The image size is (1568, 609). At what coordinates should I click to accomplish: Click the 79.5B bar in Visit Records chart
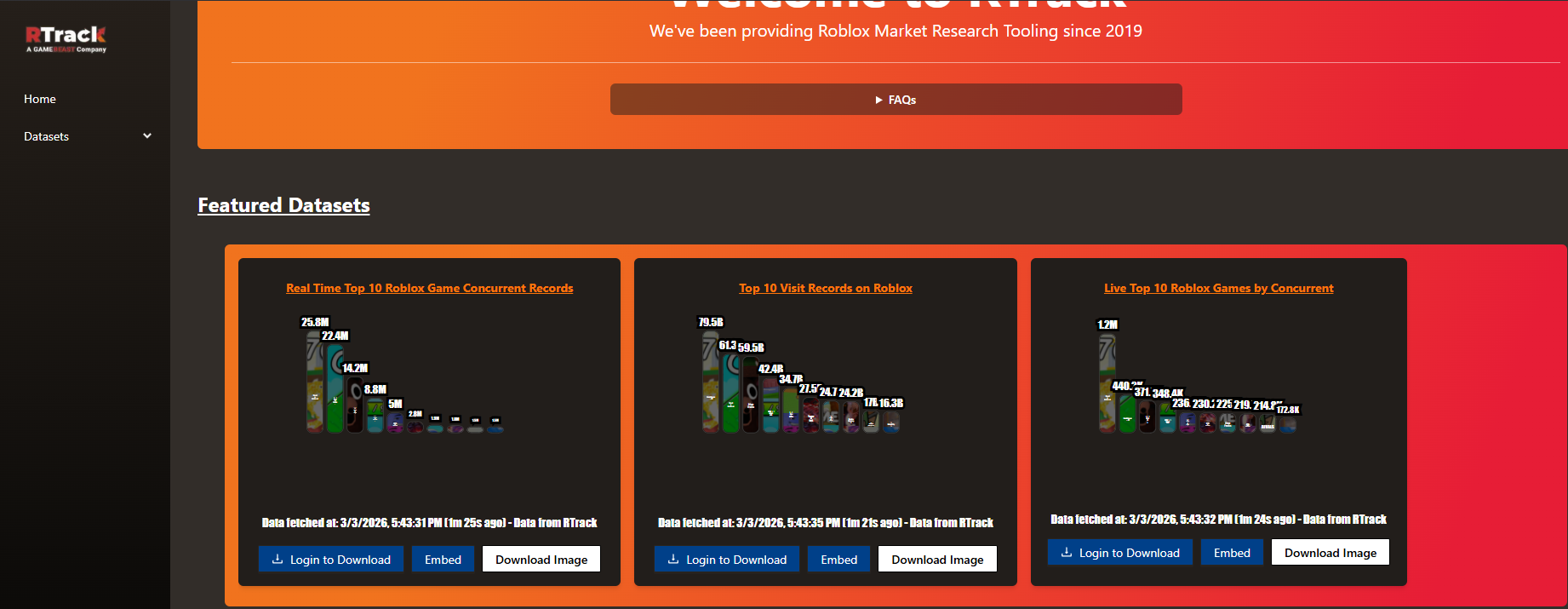coord(711,382)
